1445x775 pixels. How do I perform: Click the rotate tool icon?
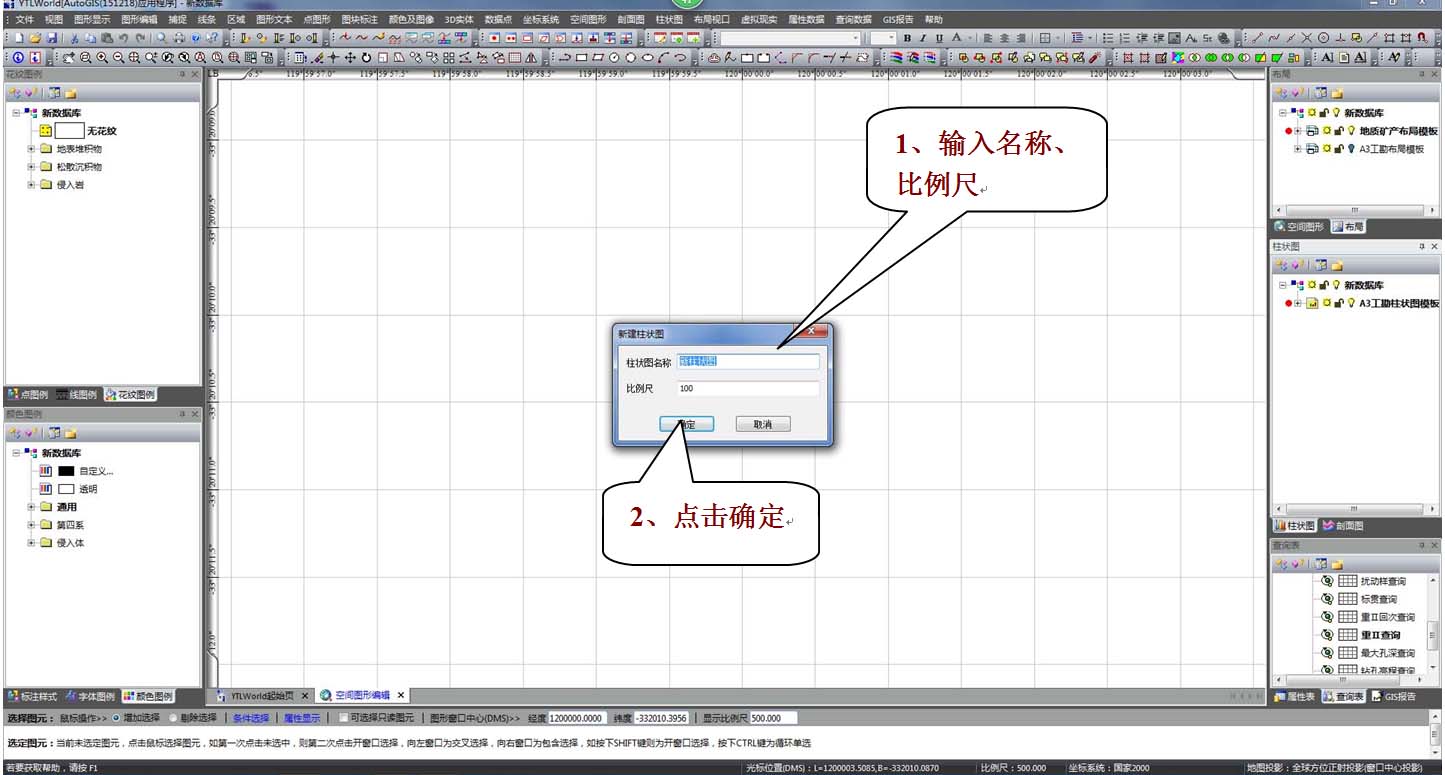point(366,57)
